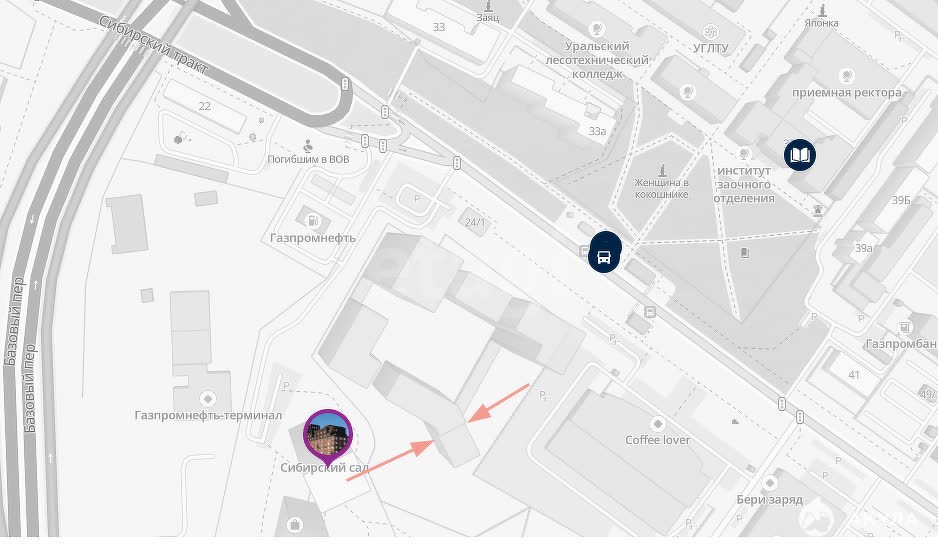Viewport: 938px width, 548px height.
Task: Click the Coffee lover place icon
Action: pos(657,424)
